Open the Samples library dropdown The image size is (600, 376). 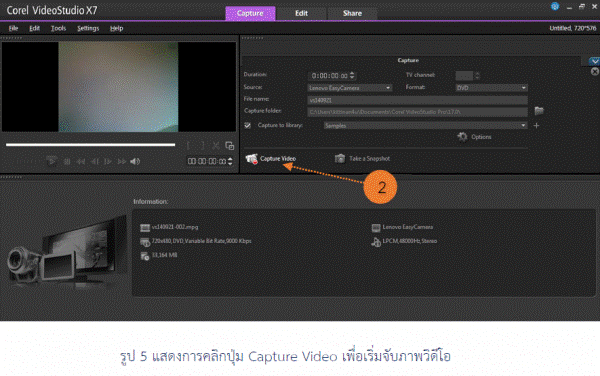click(425, 125)
